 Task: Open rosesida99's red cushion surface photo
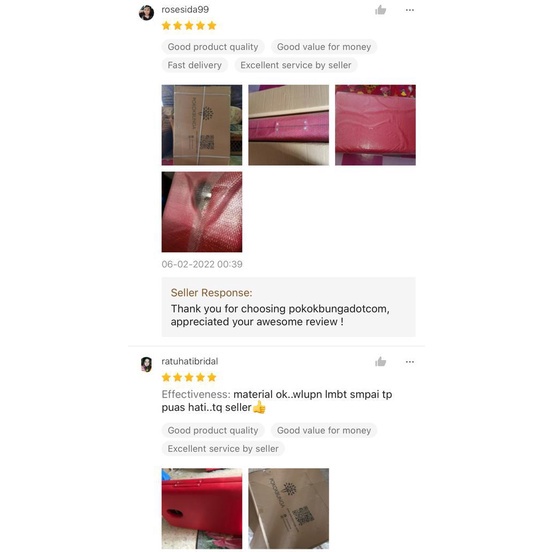375,125
